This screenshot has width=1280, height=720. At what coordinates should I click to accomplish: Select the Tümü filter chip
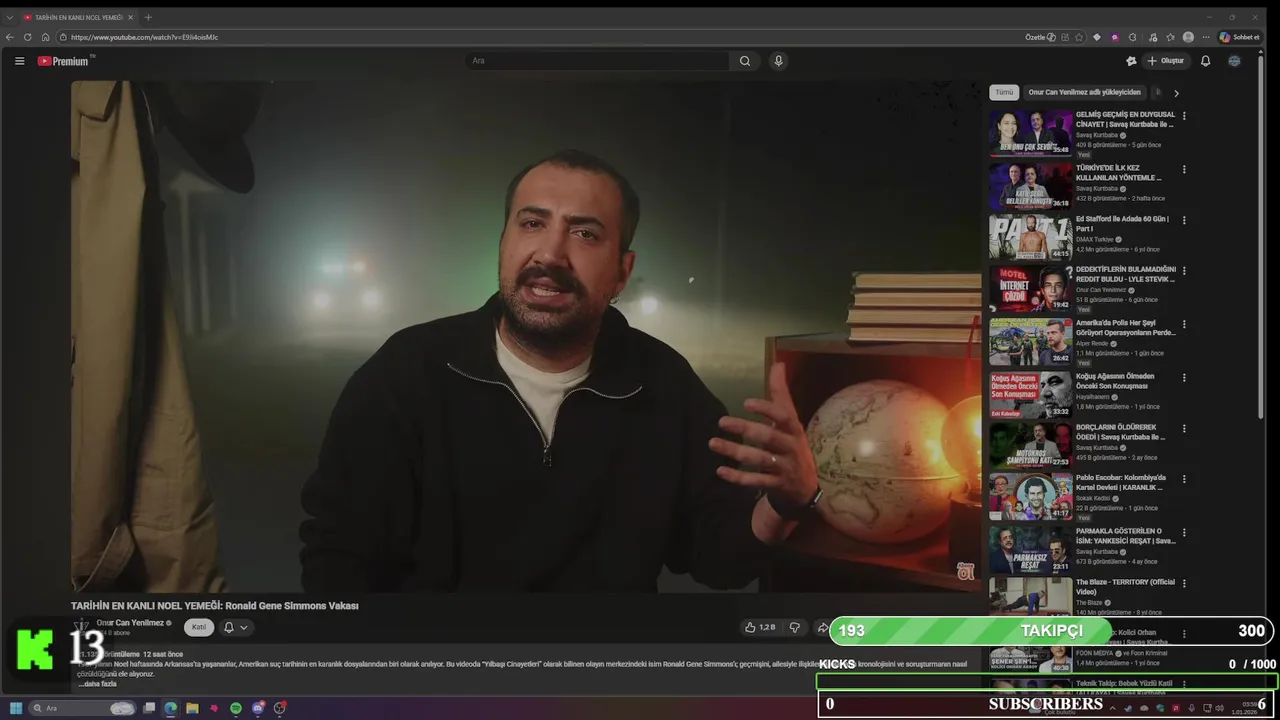point(1004,92)
